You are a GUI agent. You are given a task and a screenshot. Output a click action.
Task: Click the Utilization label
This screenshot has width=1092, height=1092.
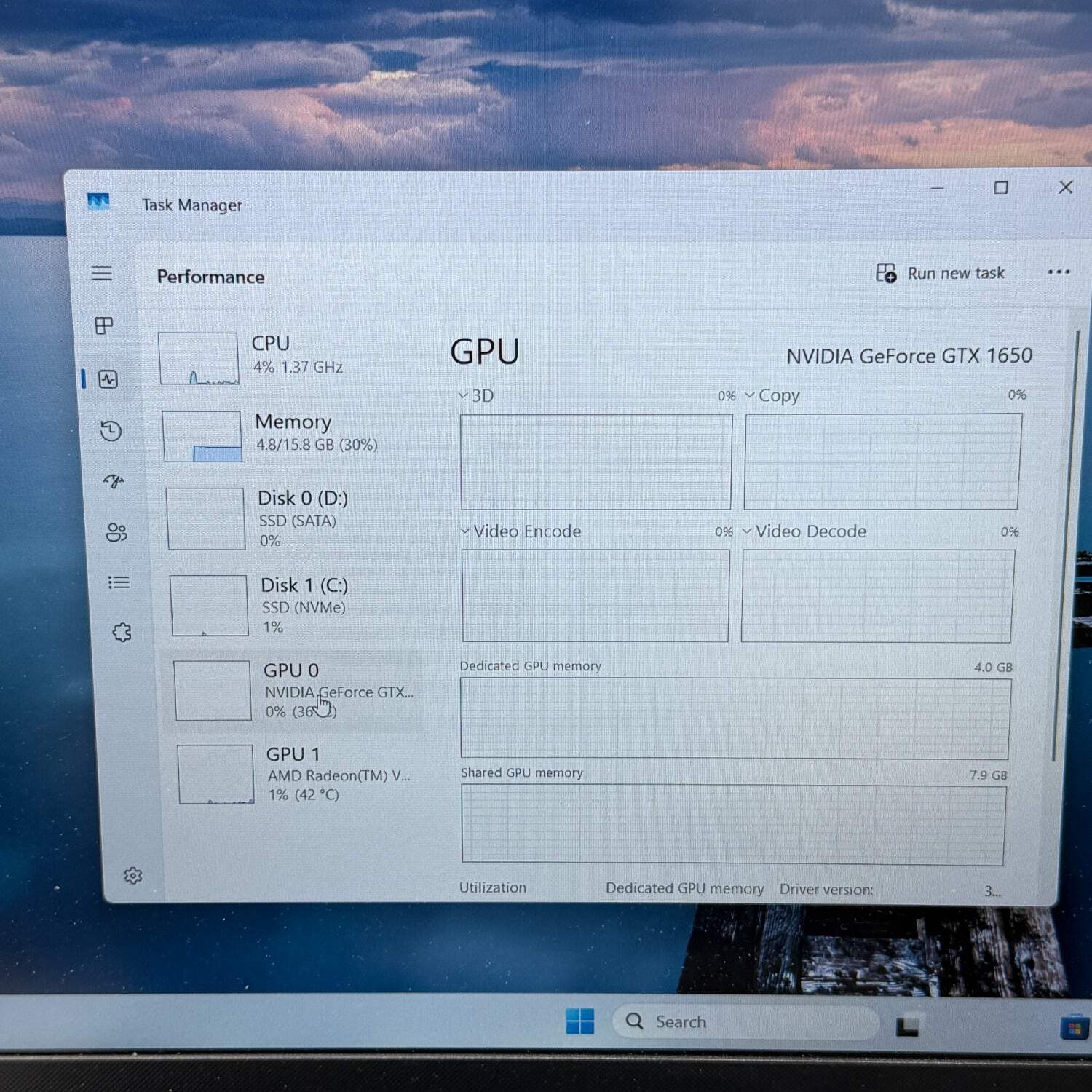point(492,887)
